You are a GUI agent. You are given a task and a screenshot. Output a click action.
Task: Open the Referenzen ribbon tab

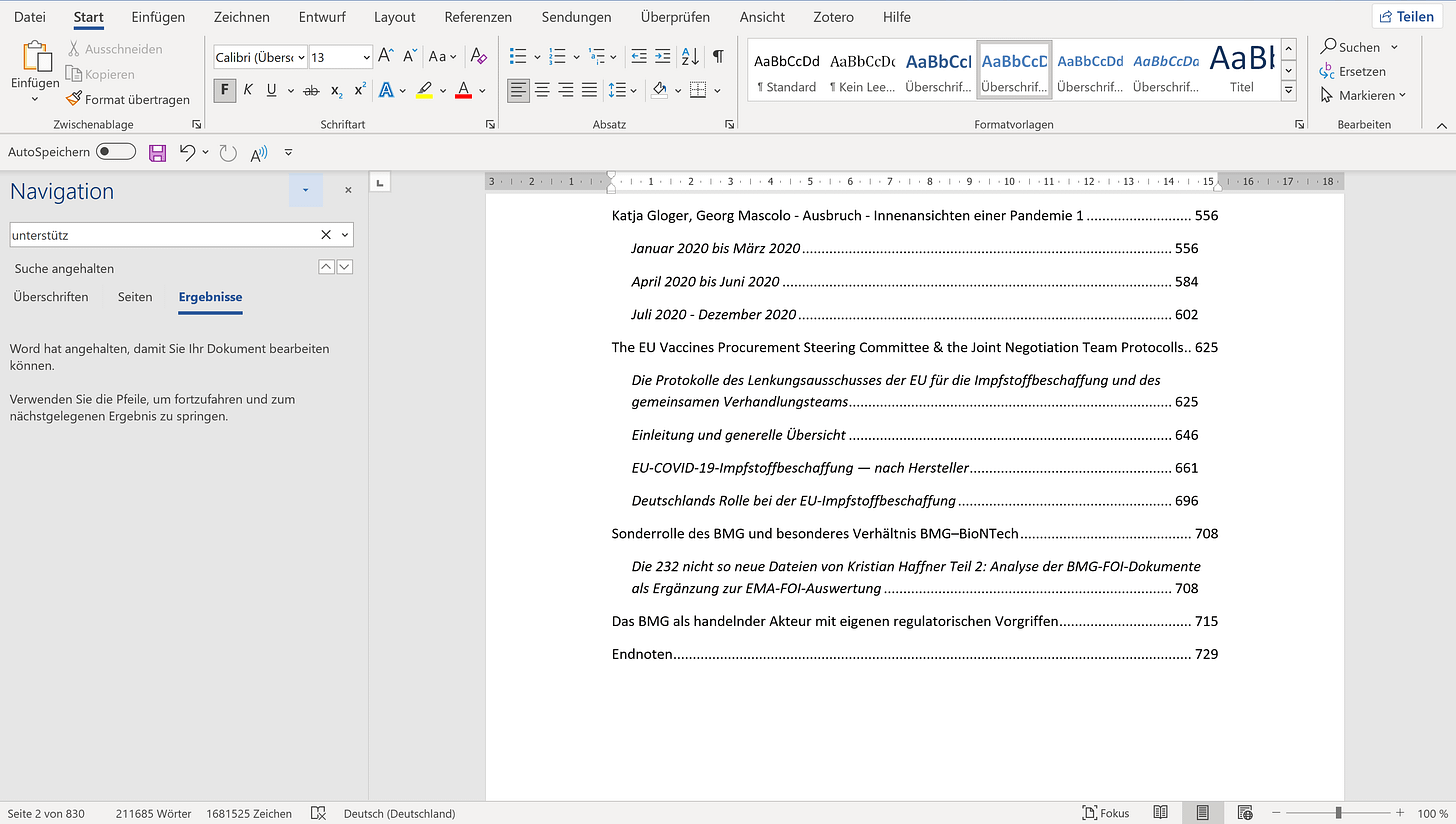478,17
